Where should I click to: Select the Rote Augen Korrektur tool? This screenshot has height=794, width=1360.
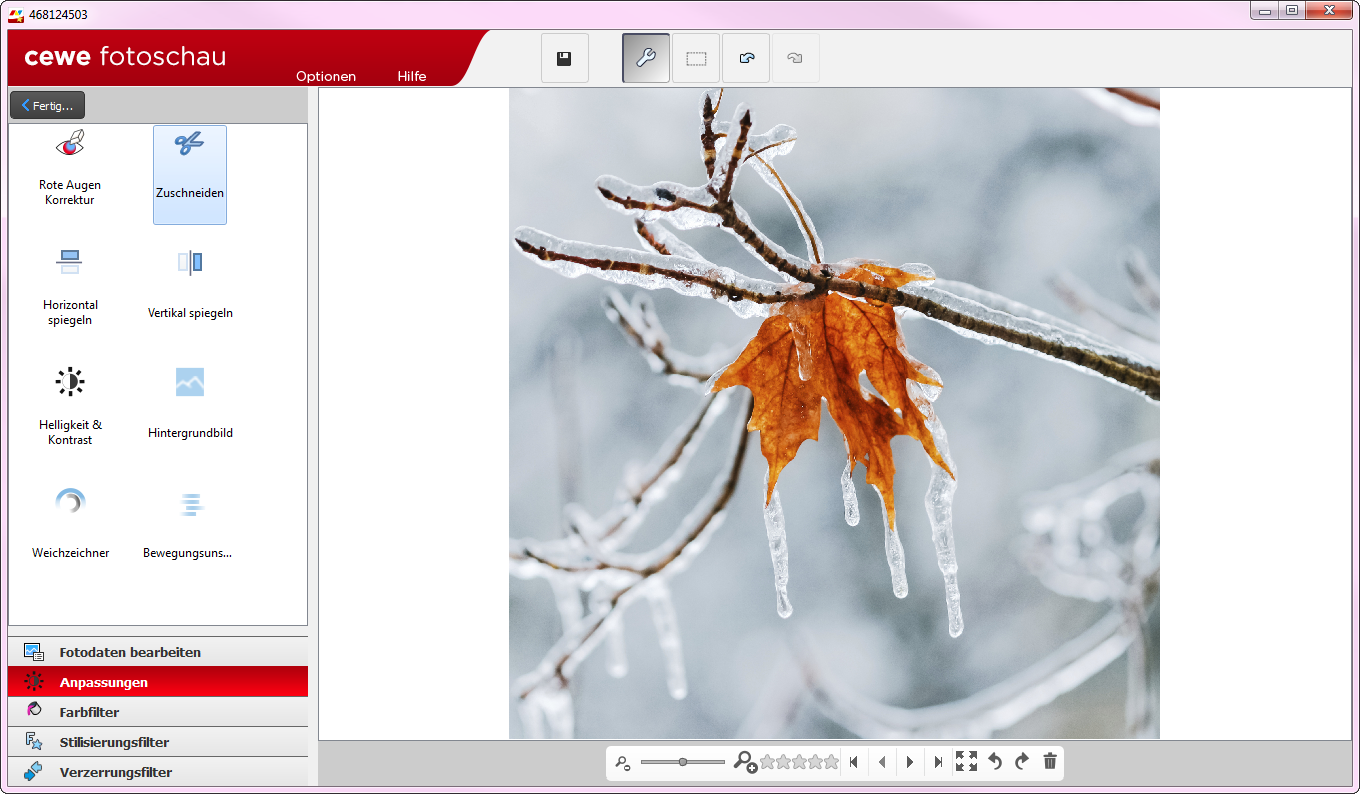70,167
